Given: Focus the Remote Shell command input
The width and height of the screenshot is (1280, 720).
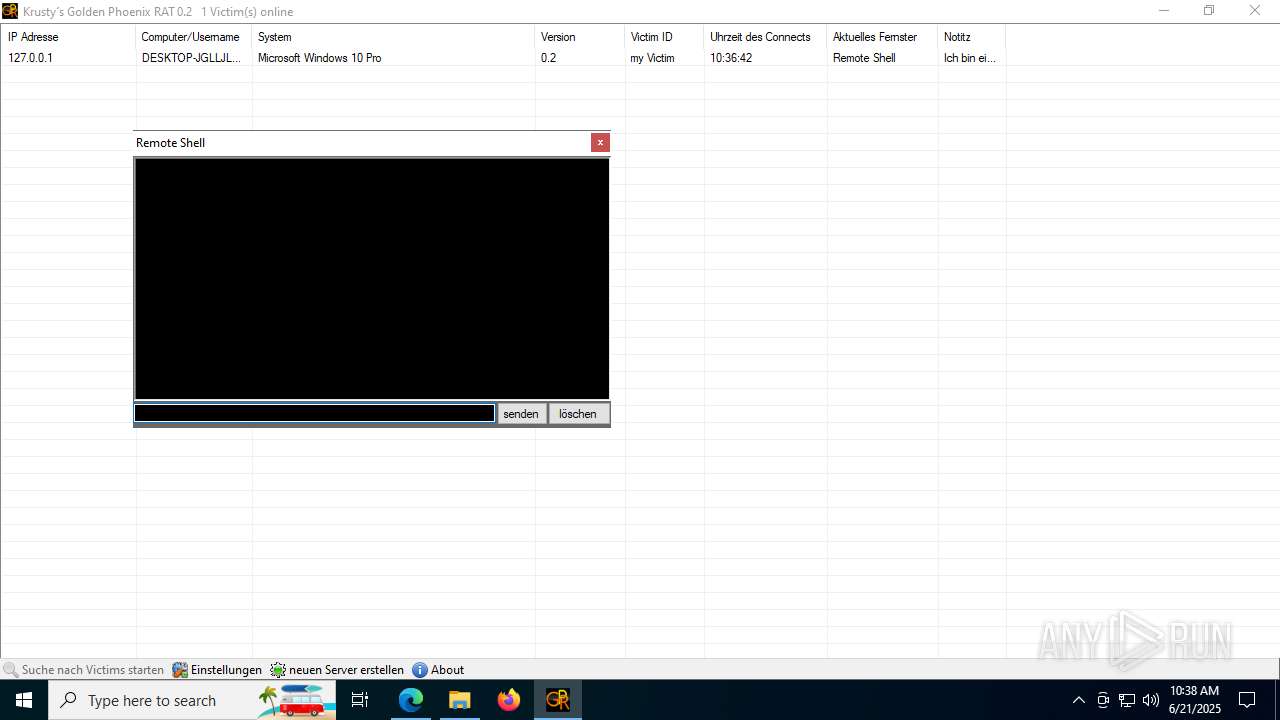Looking at the screenshot, I should coord(315,413).
